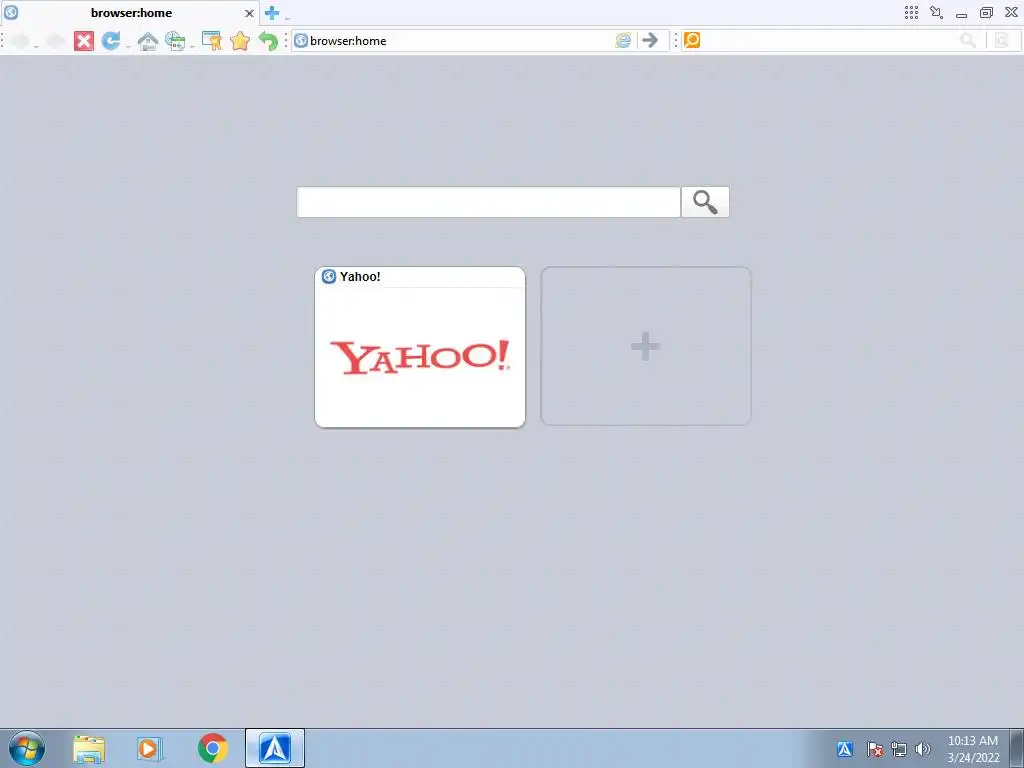The image size is (1024, 768).
Task: Click the magnifier search button on the home page
Action: coord(705,202)
